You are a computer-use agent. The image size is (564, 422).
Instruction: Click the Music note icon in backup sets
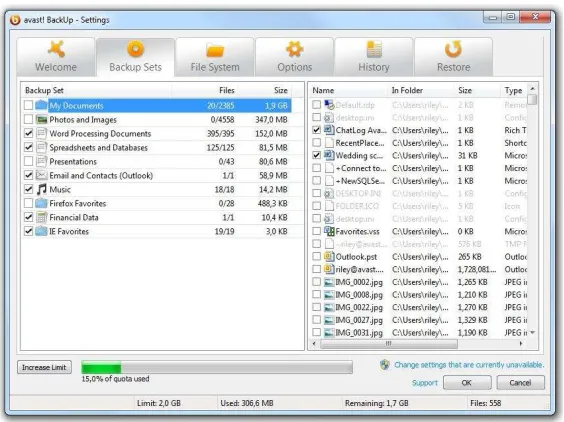42,189
